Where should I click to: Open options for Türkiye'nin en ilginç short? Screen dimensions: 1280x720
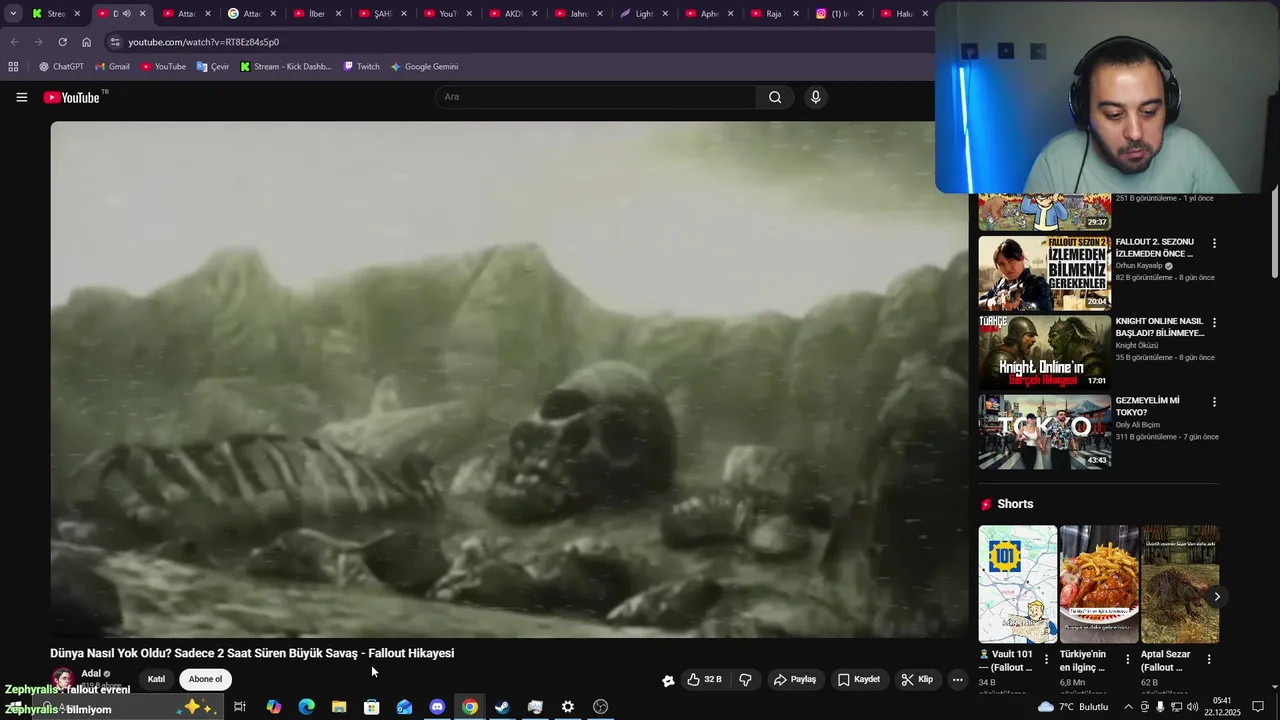tap(1128, 660)
